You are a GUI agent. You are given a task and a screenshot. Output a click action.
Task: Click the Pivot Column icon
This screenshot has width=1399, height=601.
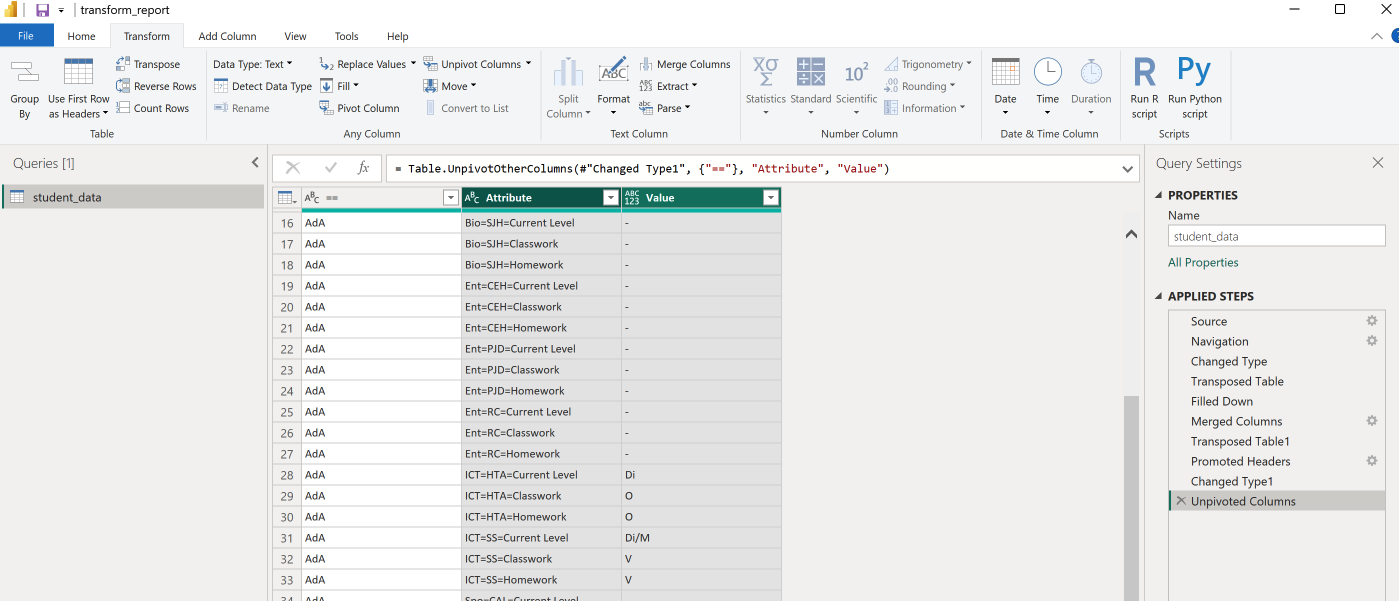point(326,108)
